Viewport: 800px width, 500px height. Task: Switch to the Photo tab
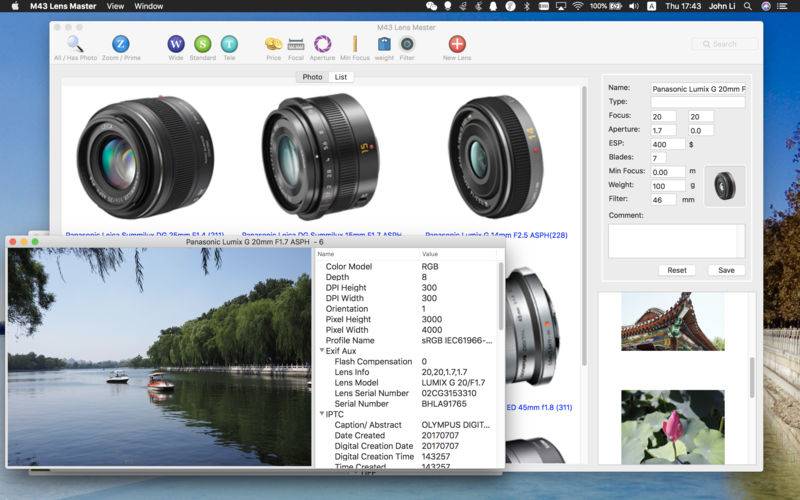pyautogui.click(x=312, y=77)
